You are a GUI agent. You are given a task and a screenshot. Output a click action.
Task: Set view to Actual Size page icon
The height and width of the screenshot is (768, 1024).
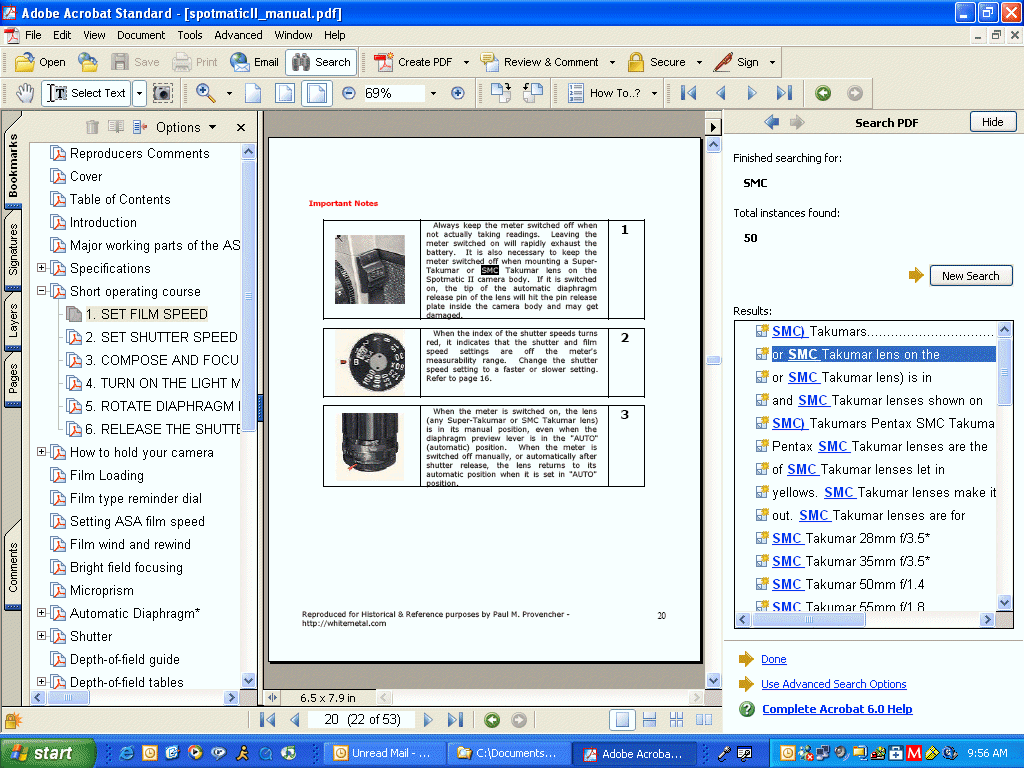pyautogui.click(x=253, y=93)
